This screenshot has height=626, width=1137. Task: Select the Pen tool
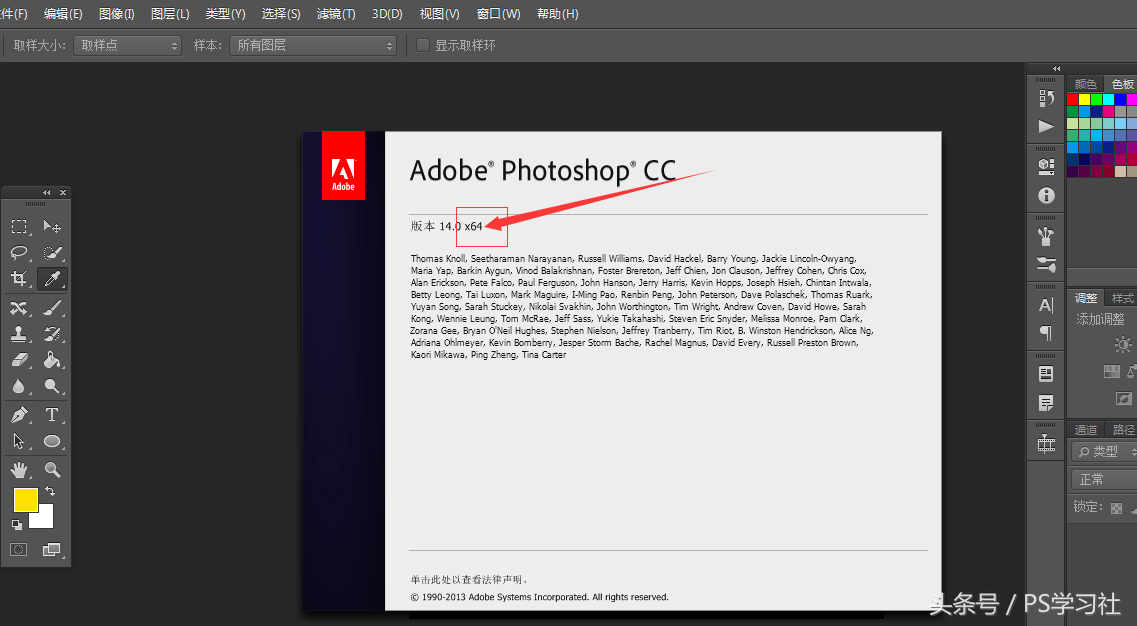(x=19, y=415)
